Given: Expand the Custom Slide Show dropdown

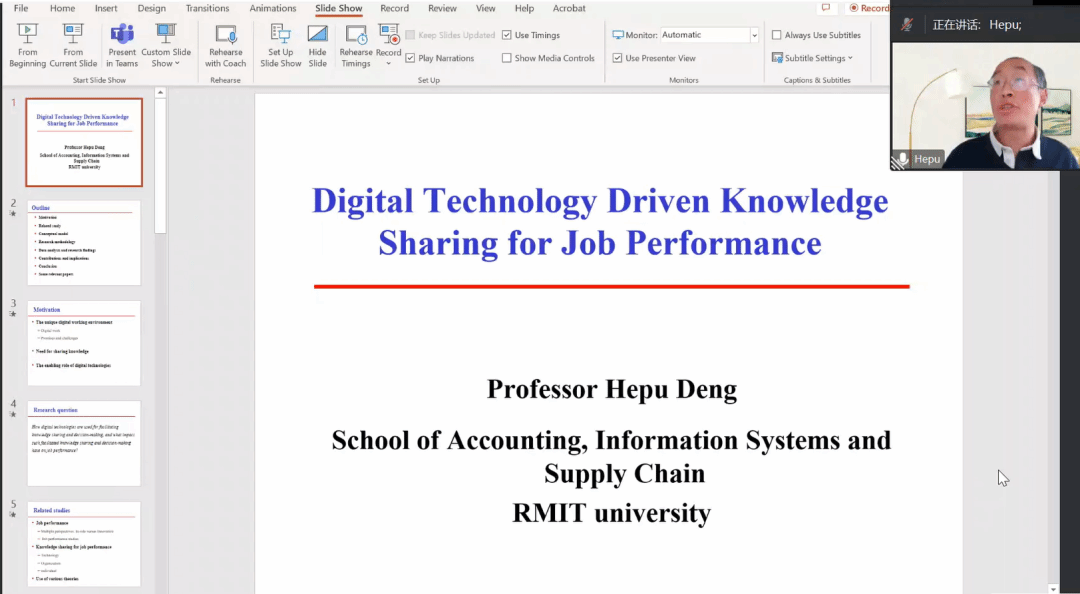Looking at the screenshot, I should coord(166,57).
